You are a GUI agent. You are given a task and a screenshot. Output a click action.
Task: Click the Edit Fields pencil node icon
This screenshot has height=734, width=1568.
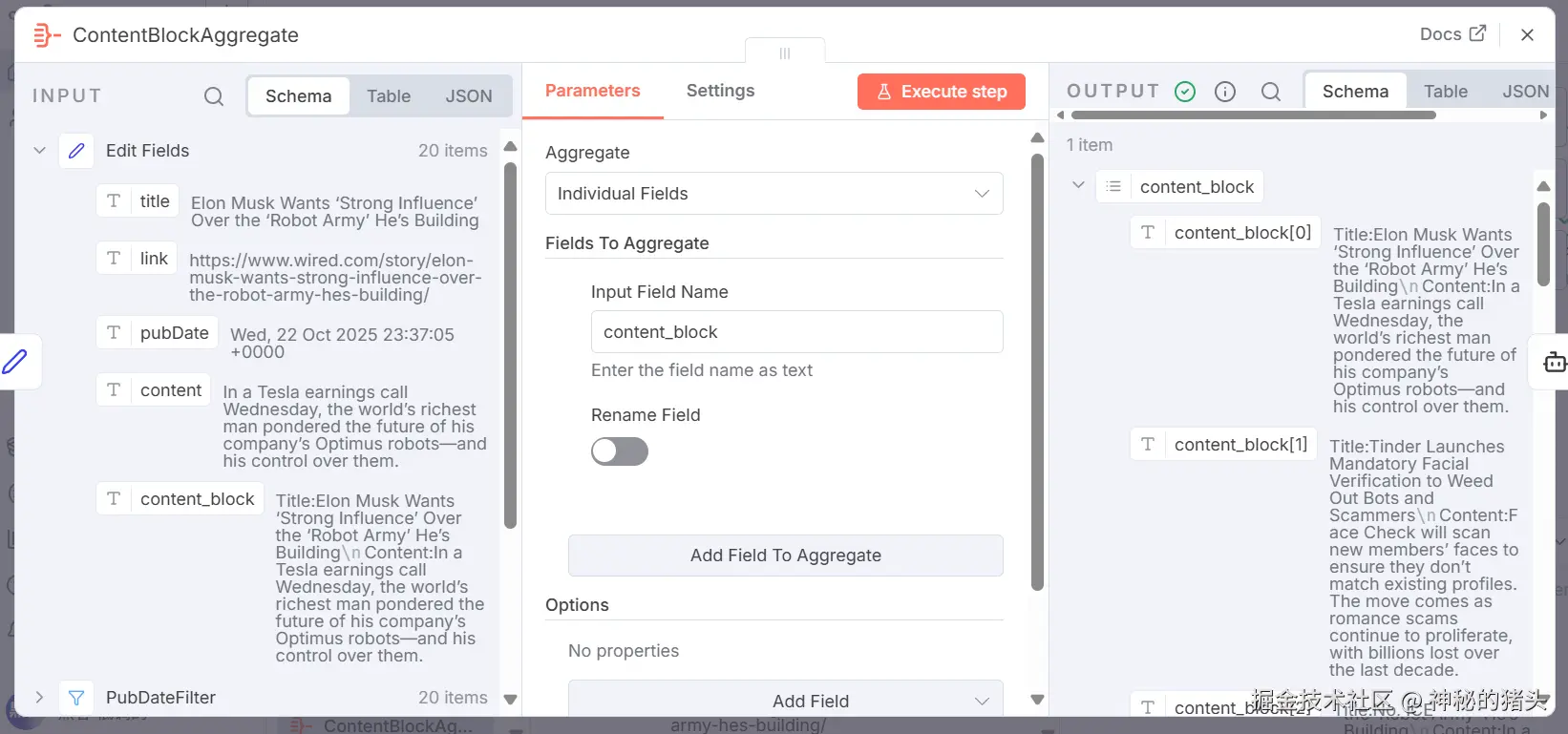point(76,151)
